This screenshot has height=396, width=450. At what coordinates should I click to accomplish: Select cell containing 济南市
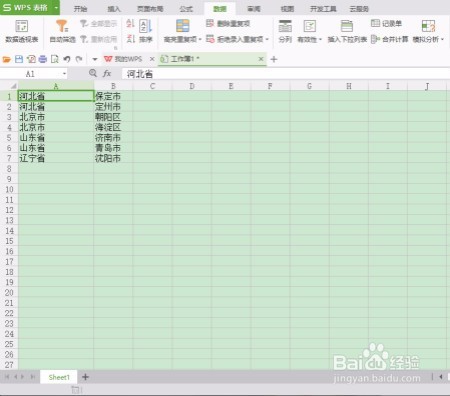click(113, 138)
